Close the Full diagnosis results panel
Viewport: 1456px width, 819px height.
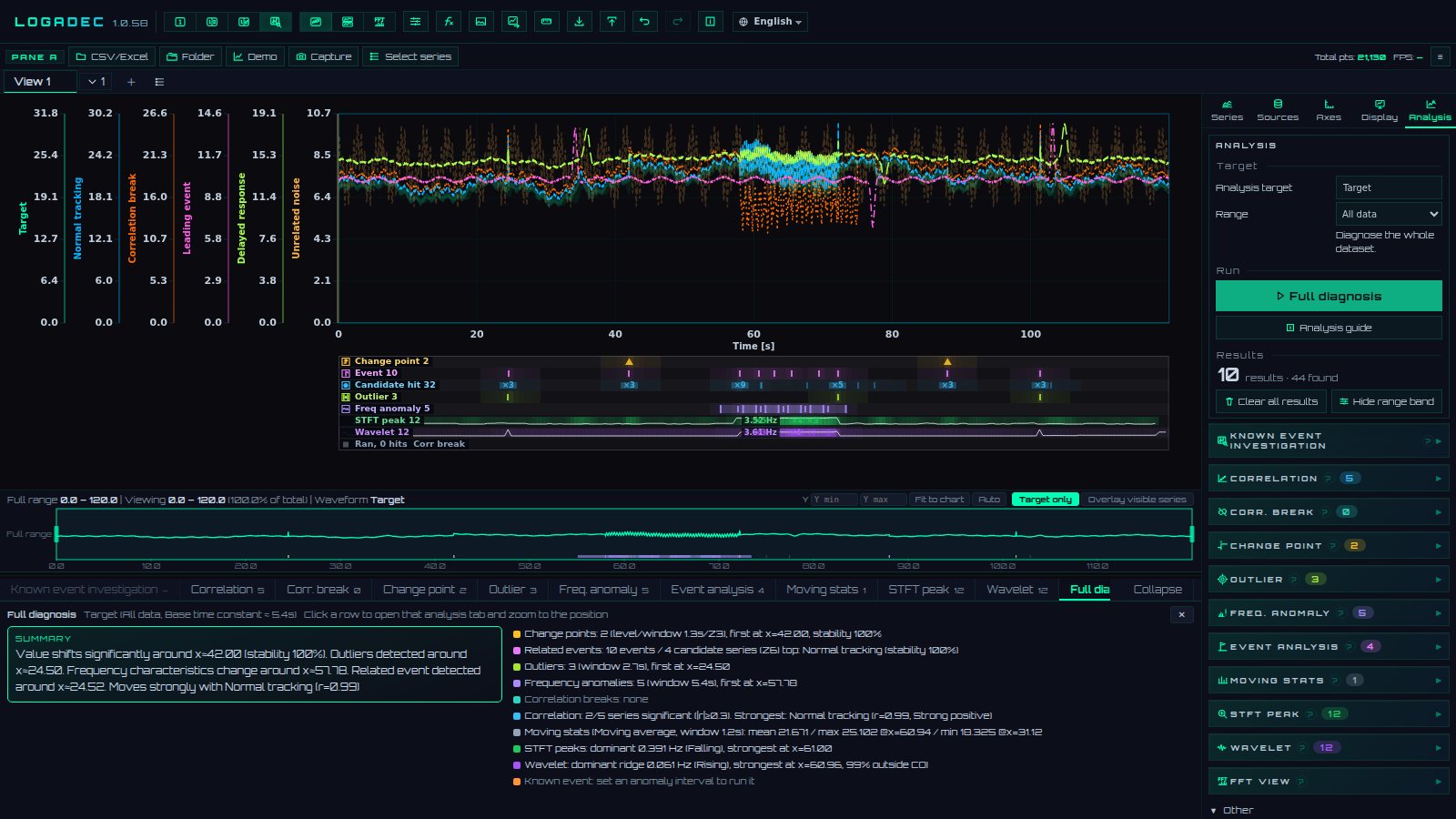1181,614
